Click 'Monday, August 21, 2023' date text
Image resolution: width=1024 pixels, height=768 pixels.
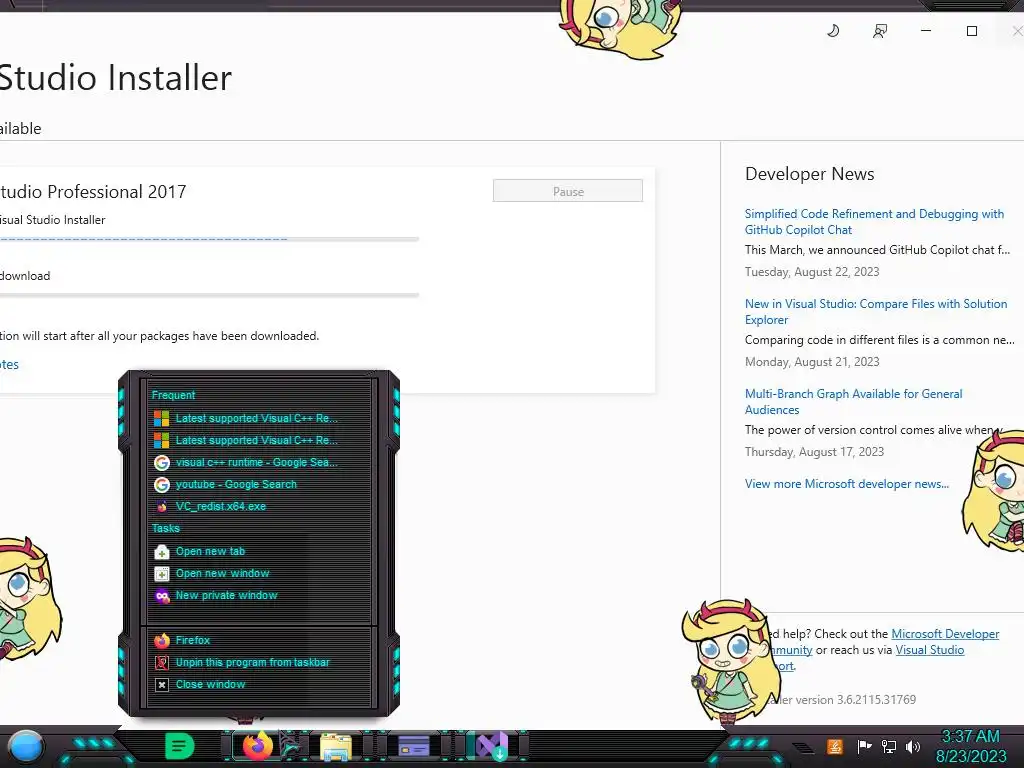tap(812, 362)
